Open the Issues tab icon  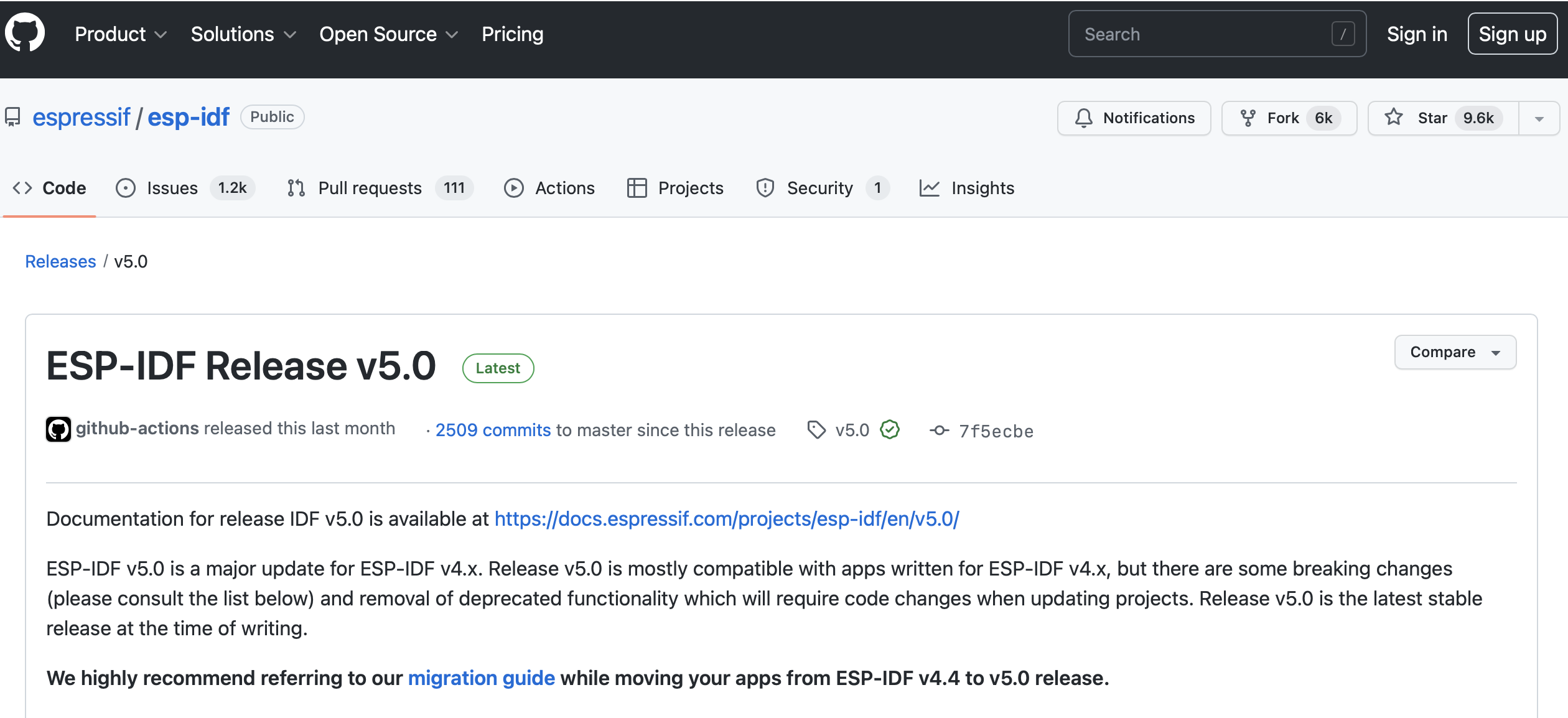point(125,187)
